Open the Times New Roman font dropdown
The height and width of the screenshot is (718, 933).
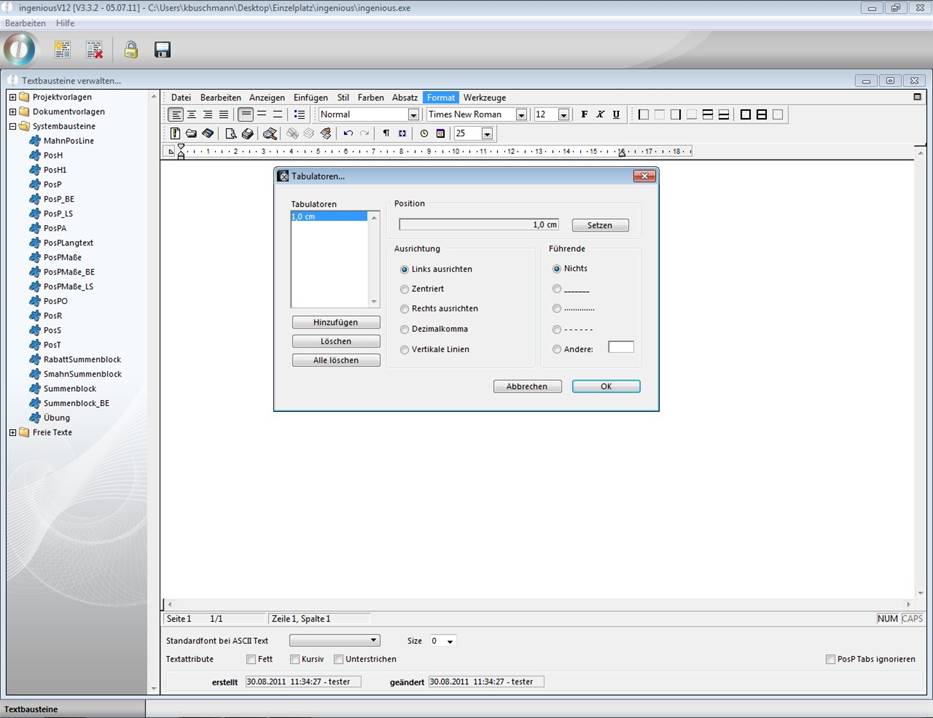tap(521, 115)
